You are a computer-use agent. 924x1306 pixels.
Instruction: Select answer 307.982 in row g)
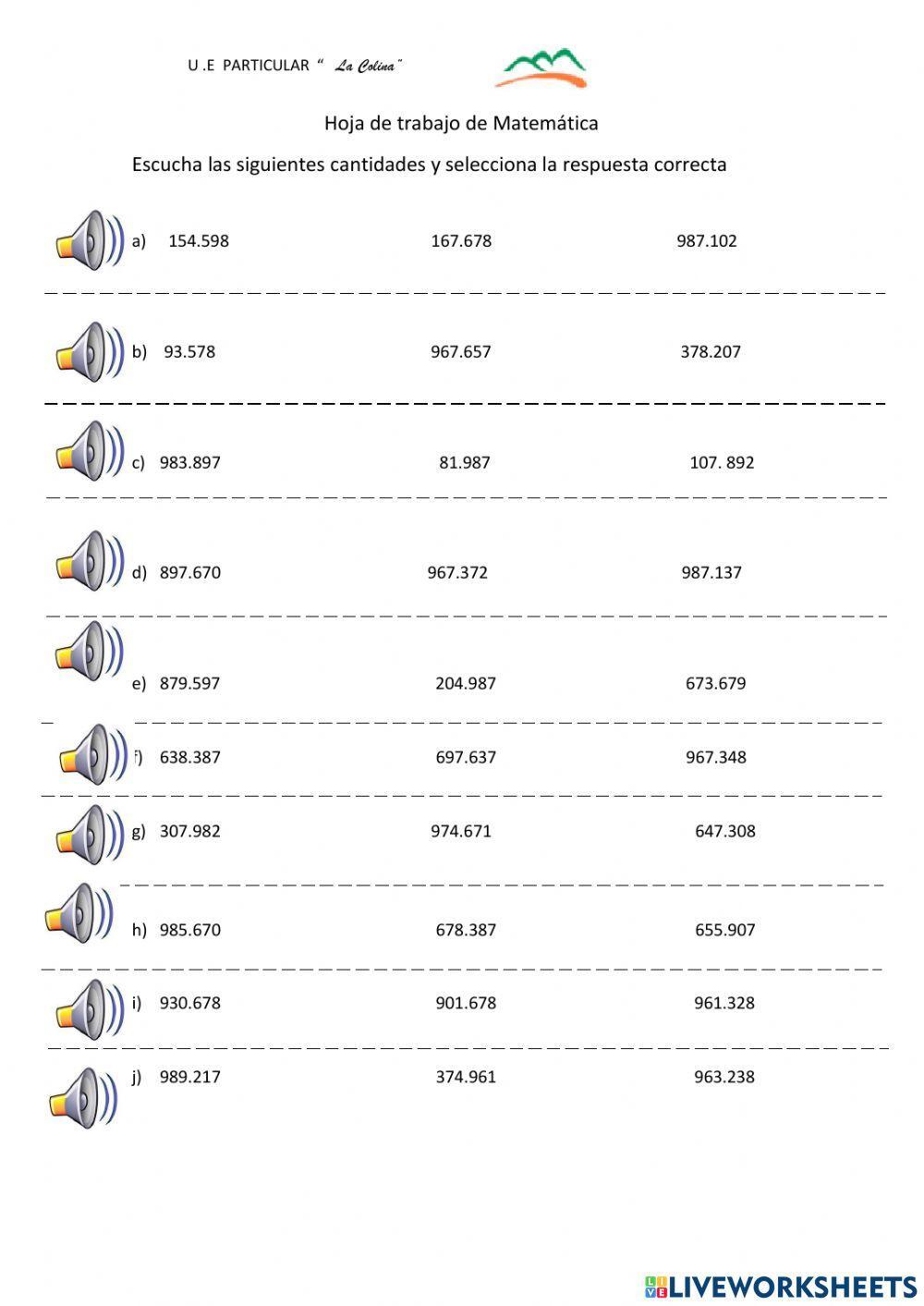190,831
